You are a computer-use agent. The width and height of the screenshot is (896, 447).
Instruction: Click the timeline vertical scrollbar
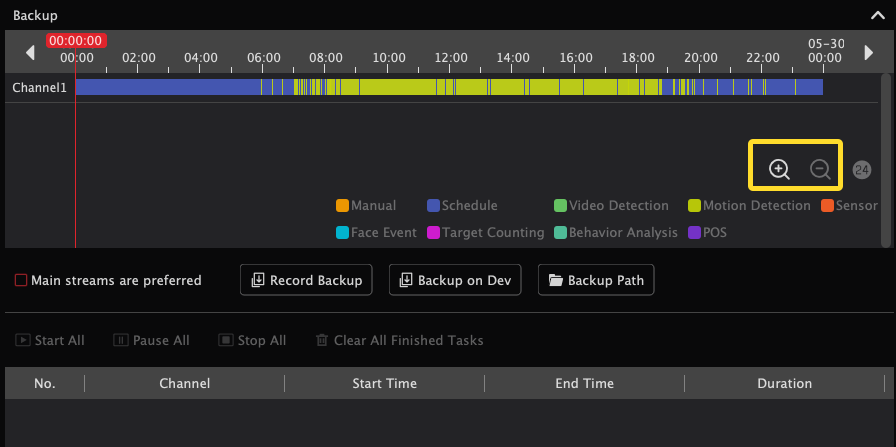point(886,160)
